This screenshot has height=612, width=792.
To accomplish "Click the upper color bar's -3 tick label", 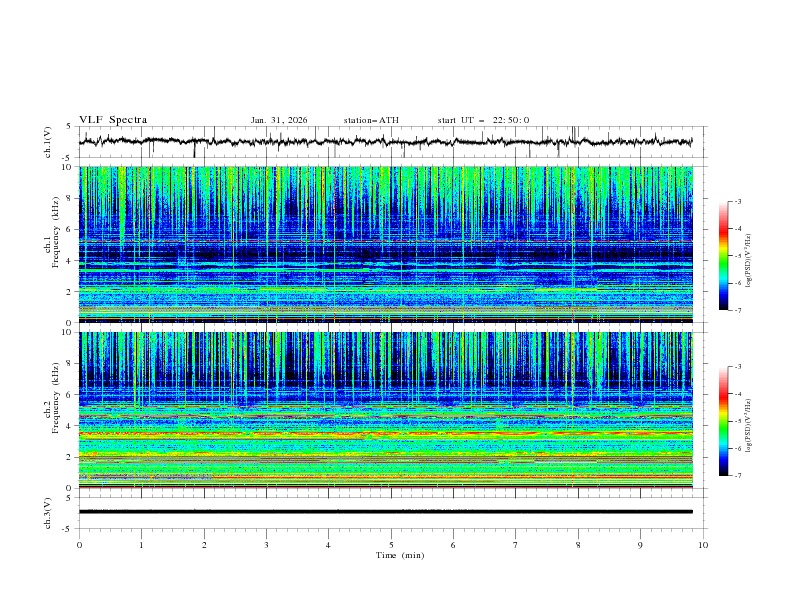I will (x=736, y=202).
